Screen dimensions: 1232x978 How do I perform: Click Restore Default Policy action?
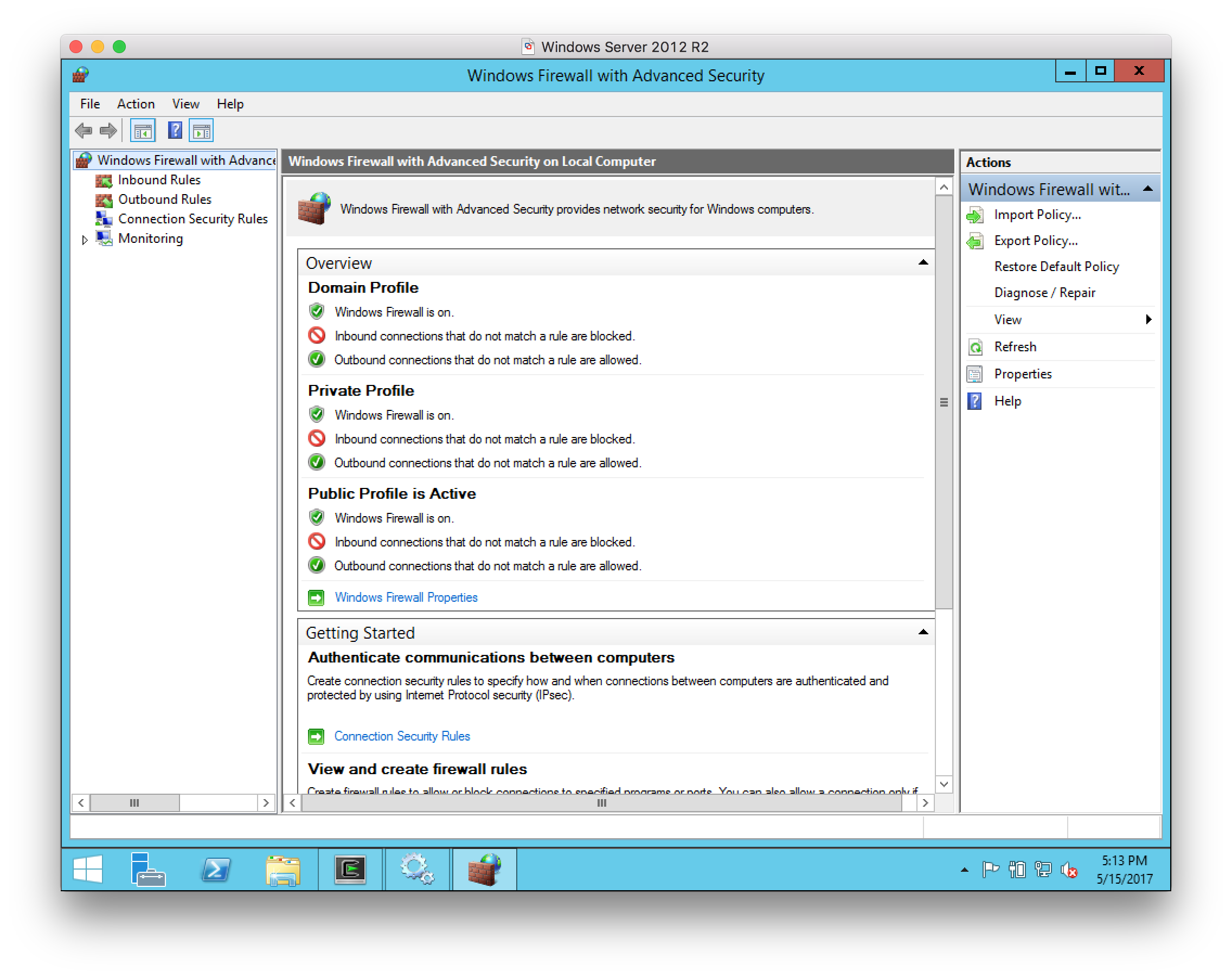click(1056, 267)
